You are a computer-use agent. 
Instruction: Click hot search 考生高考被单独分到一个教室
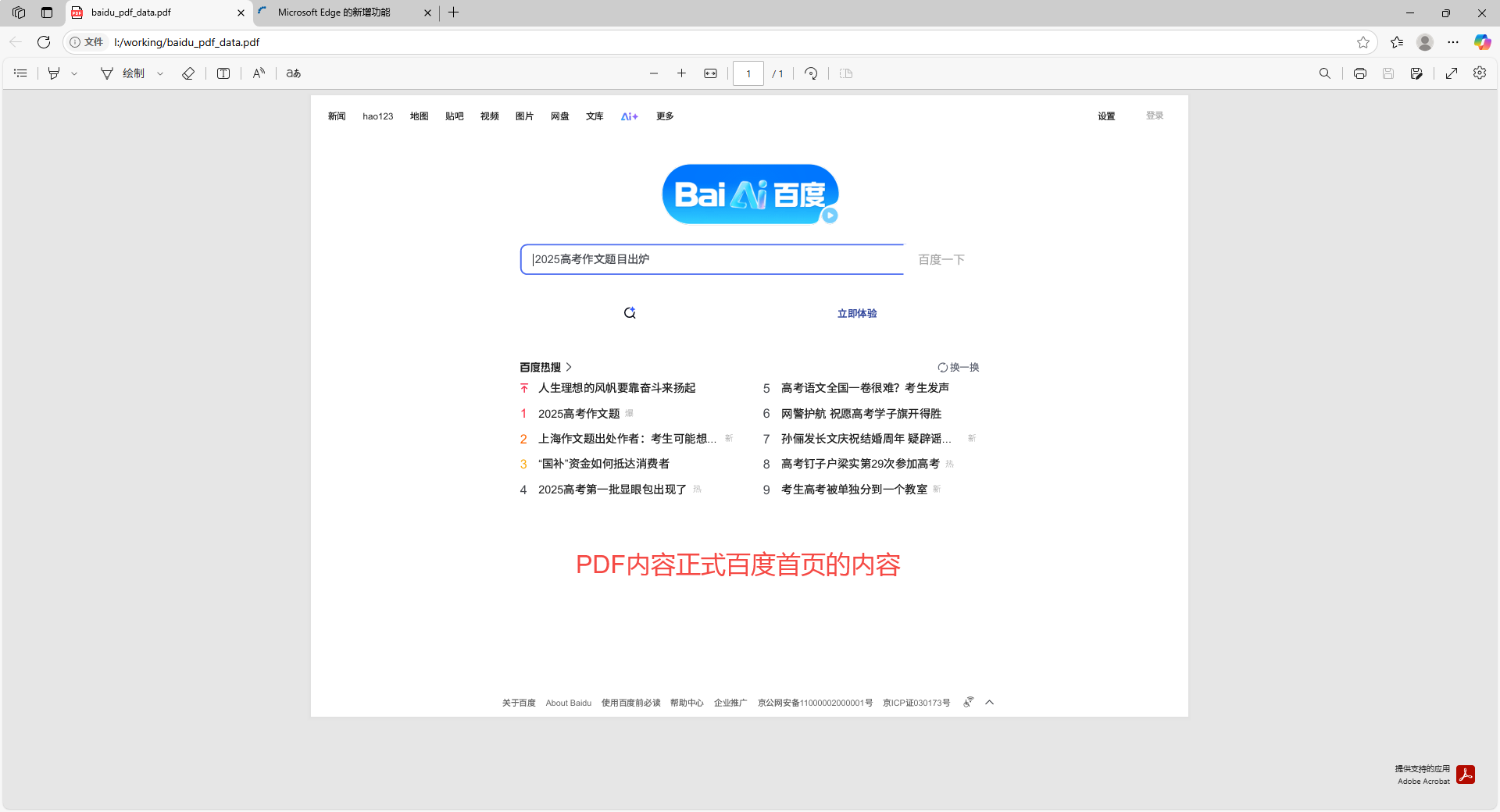pyautogui.click(x=854, y=490)
